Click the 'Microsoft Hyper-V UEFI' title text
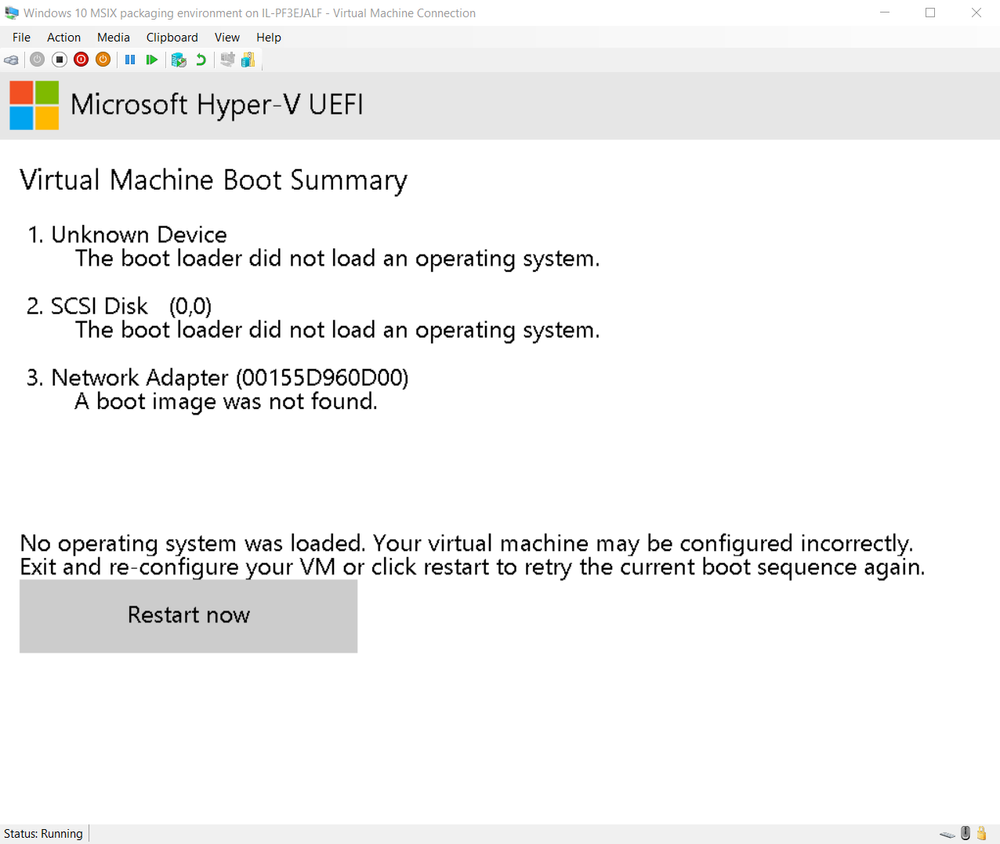The height and width of the screenshot is (844, 1000). (x=217, y=105)
